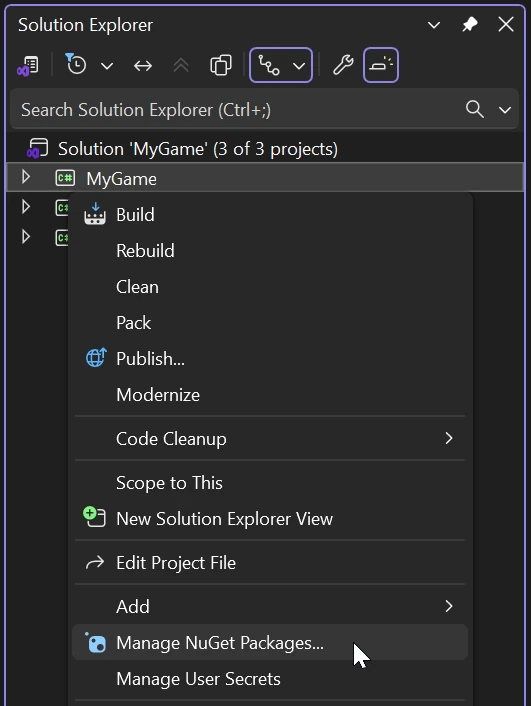Open the search options dropdown arrow
This screenshot has height=706, width=531.
505,109
